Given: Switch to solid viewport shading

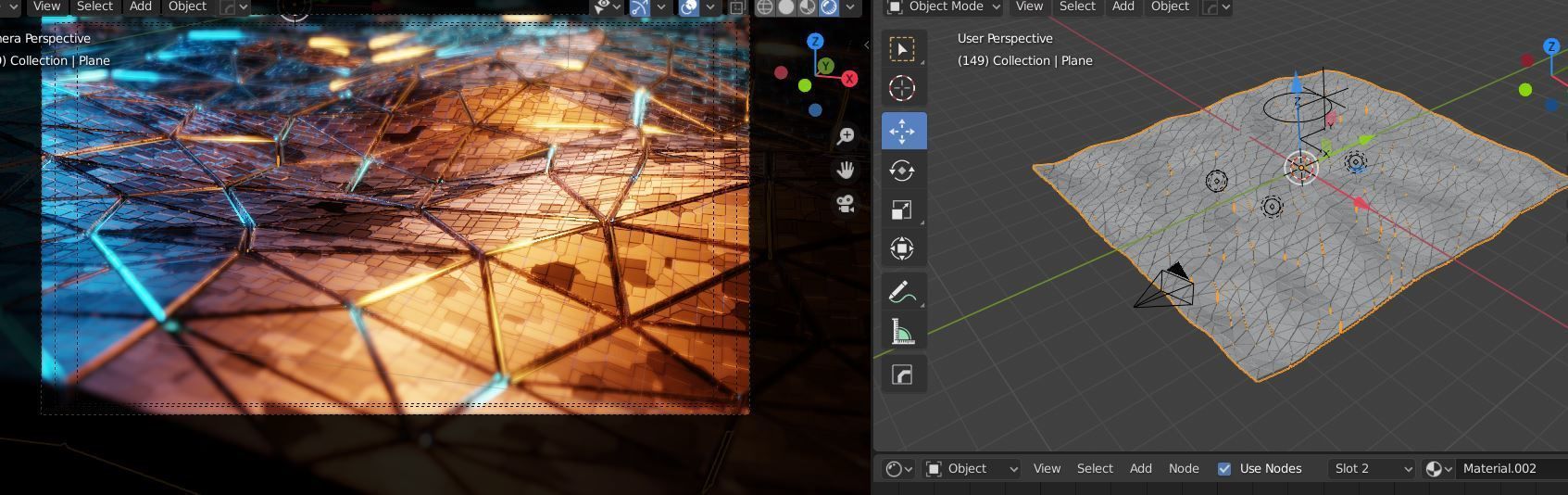Looking at the screenshot, I should [x=786, y=6].
